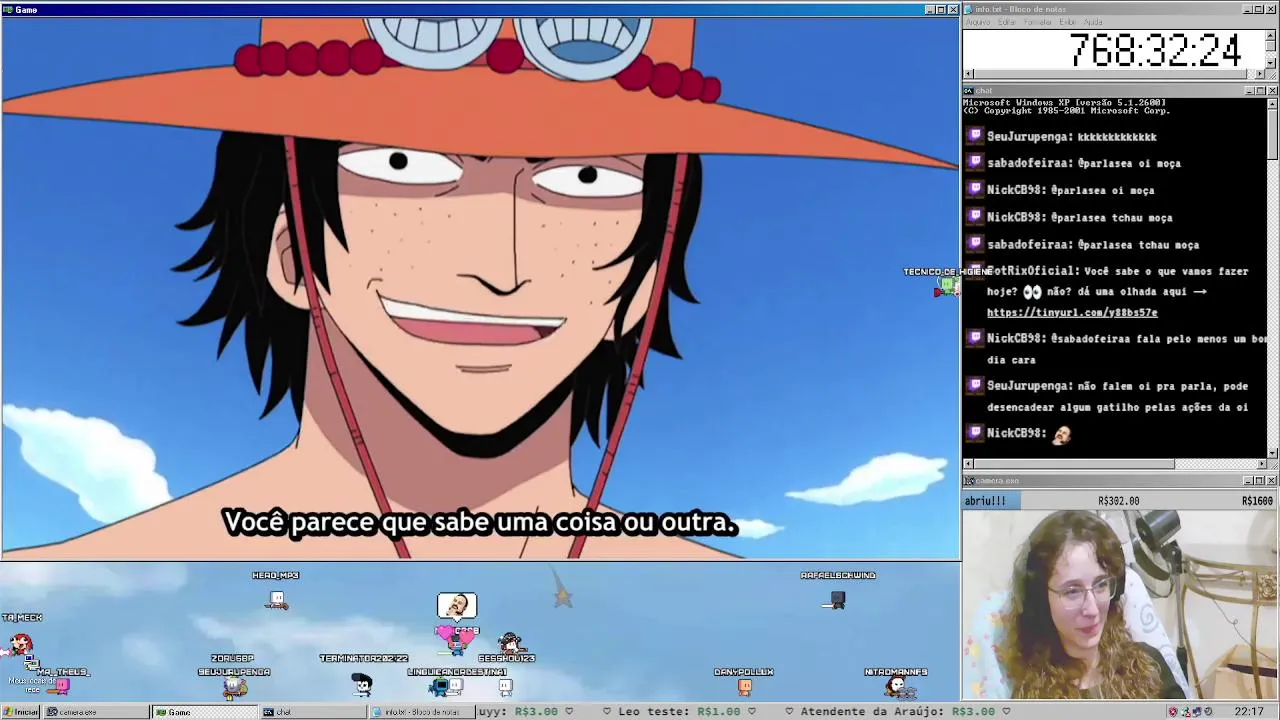Click the abriu!!! label in camera window

click(x=985, y=501)
